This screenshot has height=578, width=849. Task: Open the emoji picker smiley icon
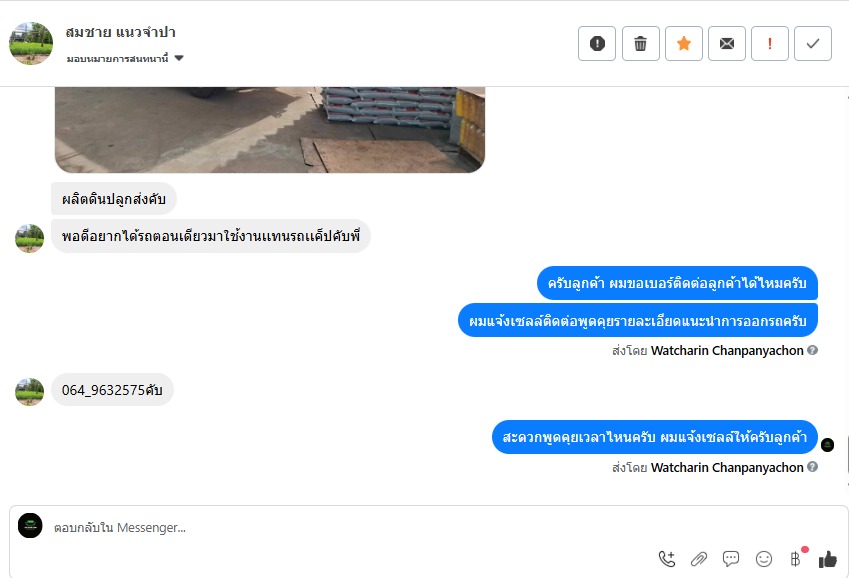point(763,558)
